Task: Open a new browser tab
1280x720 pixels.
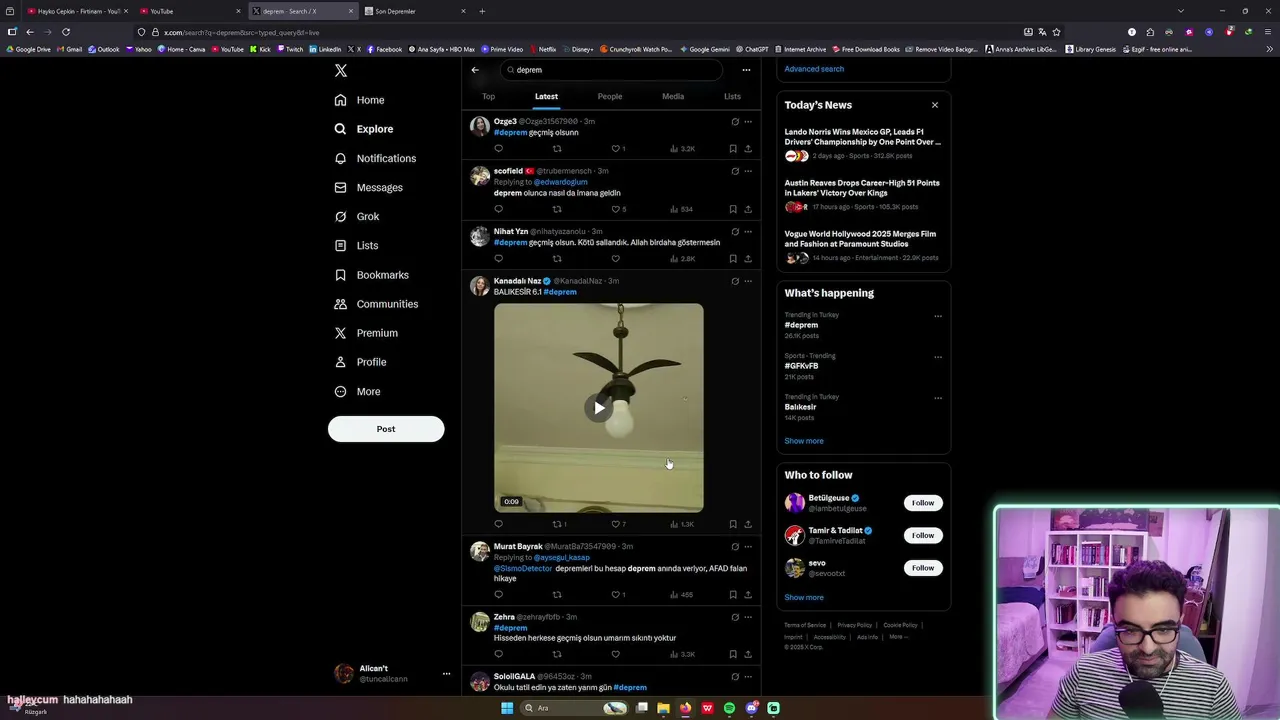Action: pyautogui.click(x=482, y=11)
